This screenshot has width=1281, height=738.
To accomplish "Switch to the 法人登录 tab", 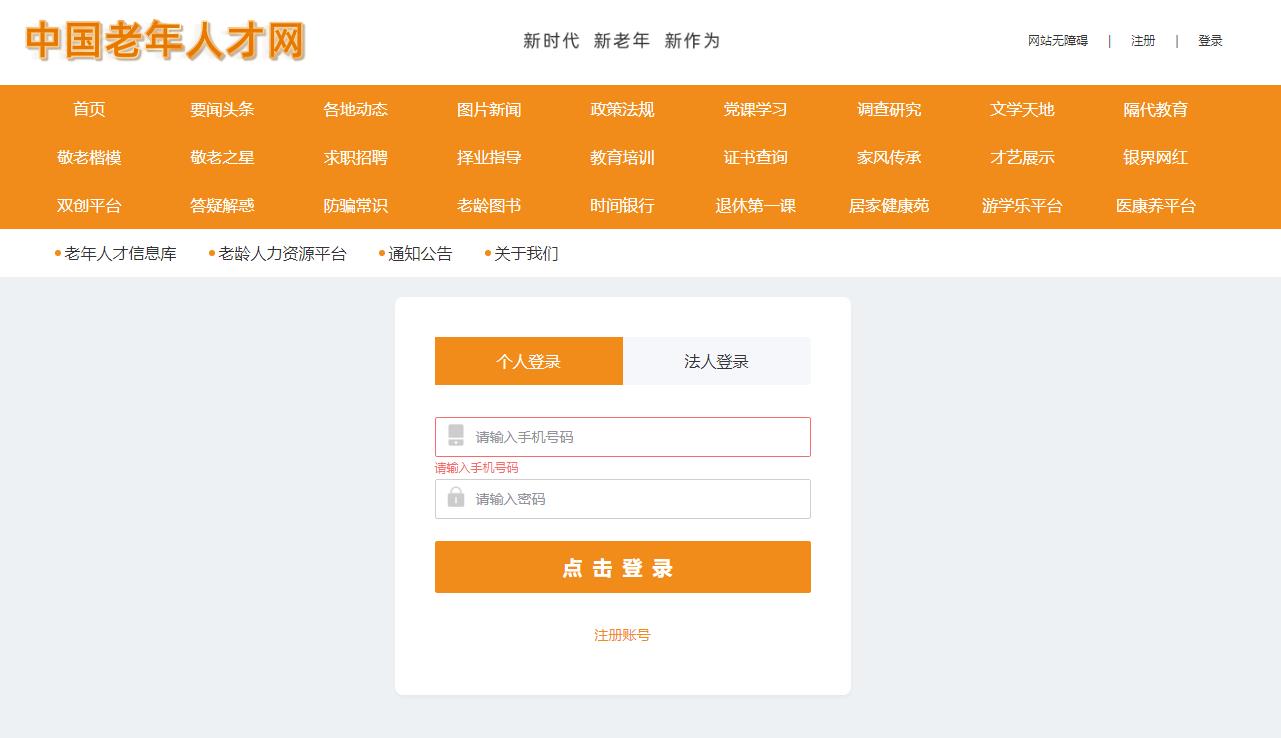I will pyautogui.click(x=717, y=361).
